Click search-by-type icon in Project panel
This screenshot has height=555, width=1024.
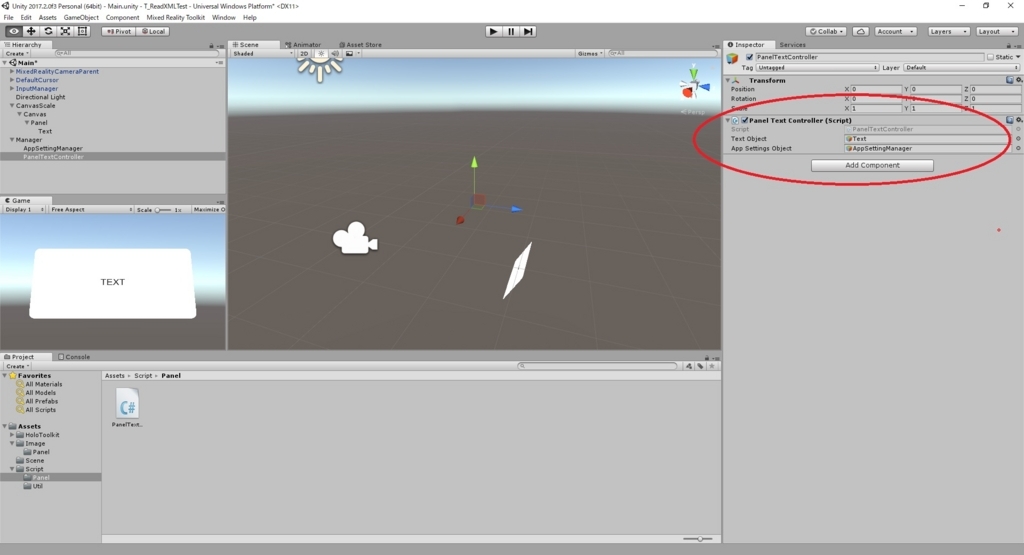point(689,366)
